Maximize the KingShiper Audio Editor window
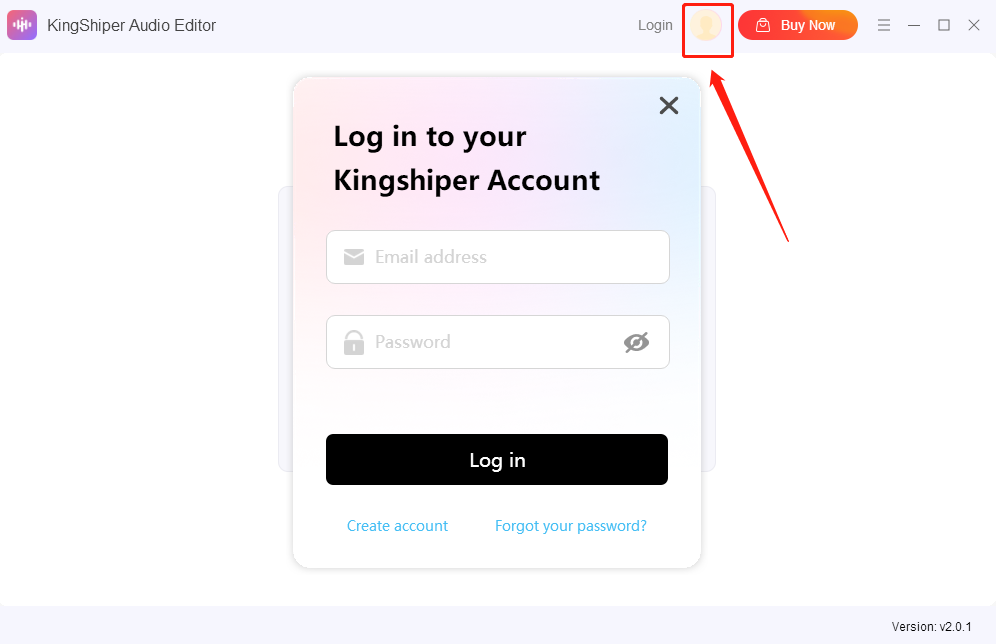 pos(944,25)
